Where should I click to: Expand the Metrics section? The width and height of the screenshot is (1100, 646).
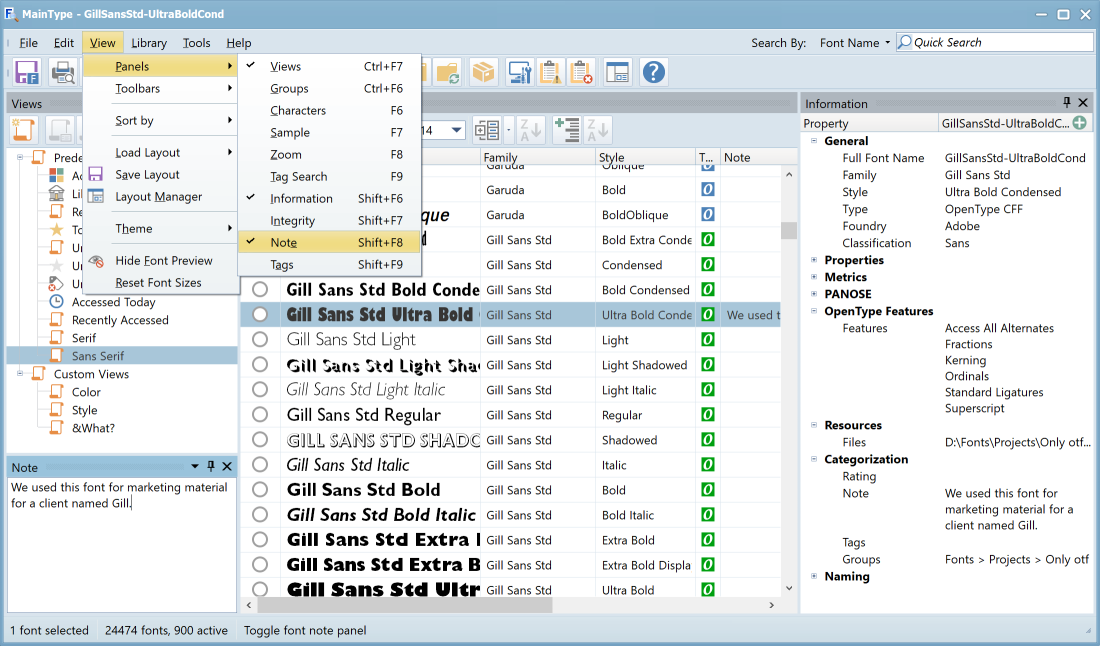coord(814,277)
